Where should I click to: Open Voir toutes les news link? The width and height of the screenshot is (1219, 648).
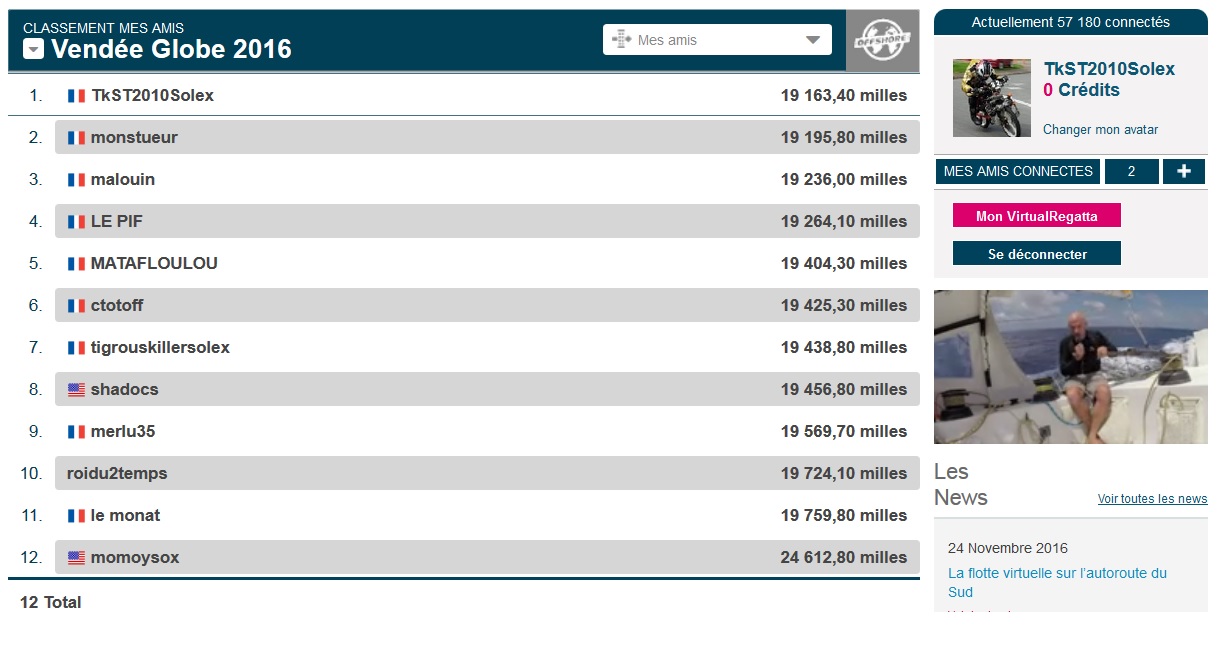point(1152,499)
